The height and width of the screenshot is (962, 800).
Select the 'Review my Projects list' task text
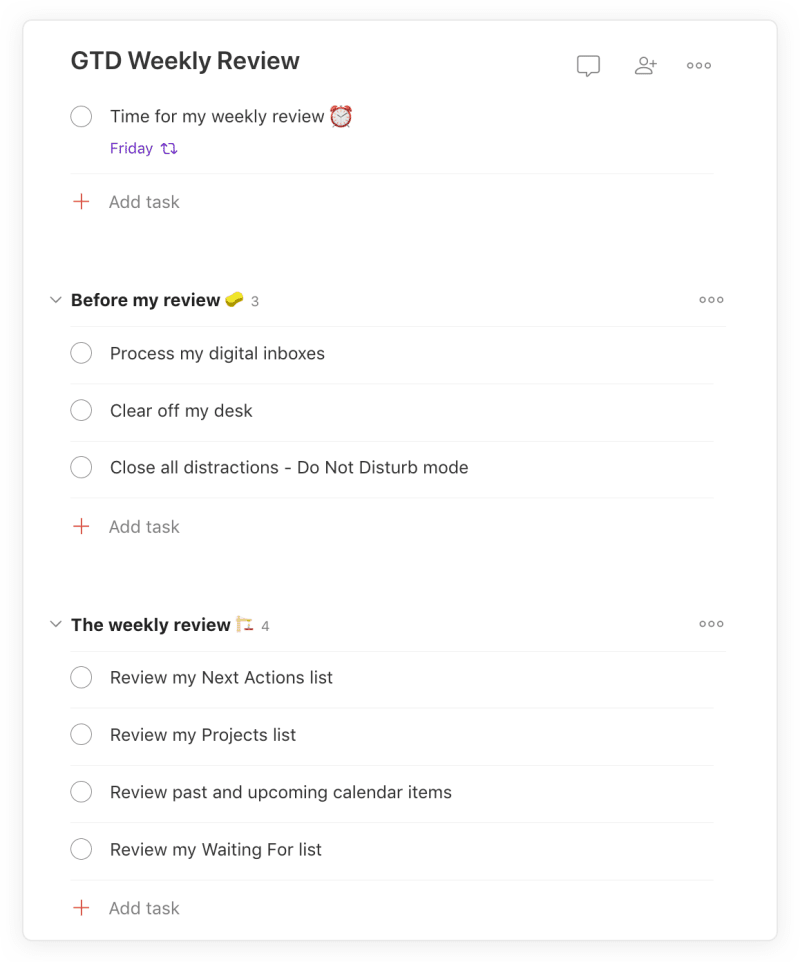[x=203, y=734]
